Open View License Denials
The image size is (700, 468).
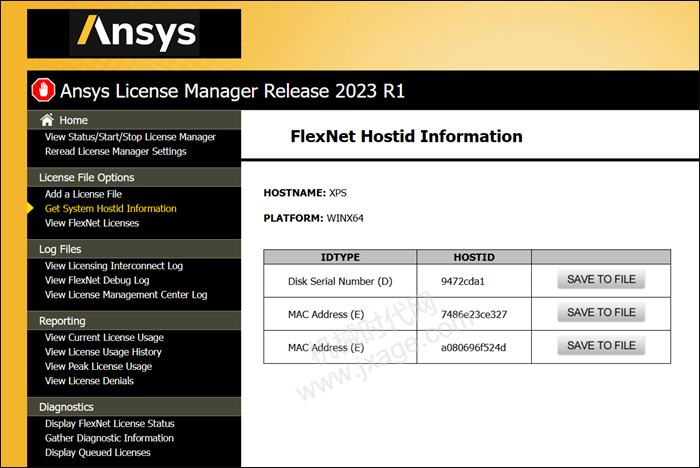(x=89, y=380)
